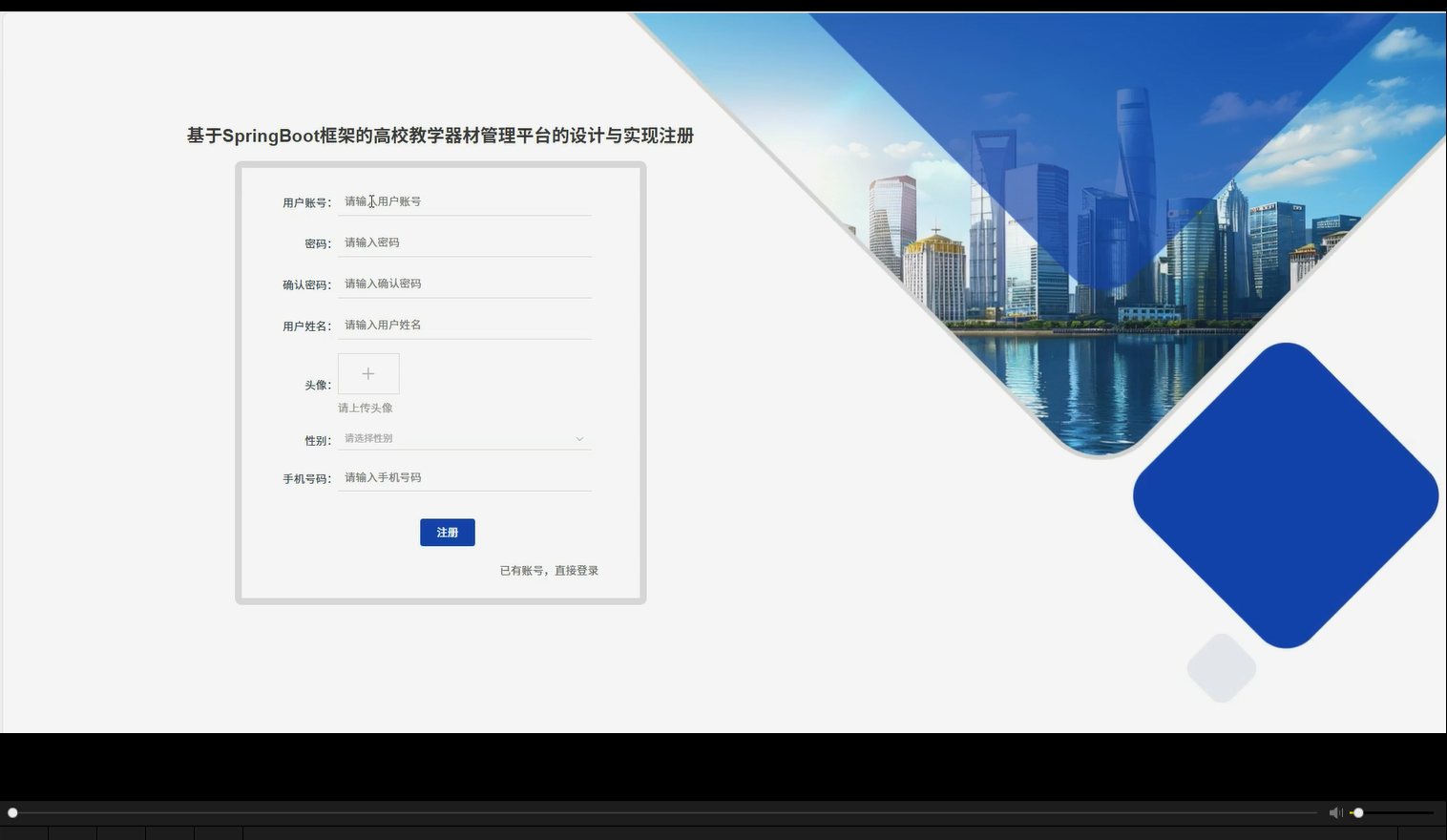Expand the 请选择性别 combo box chevron
Screen dimensions: 1447x840
(579, 438)
